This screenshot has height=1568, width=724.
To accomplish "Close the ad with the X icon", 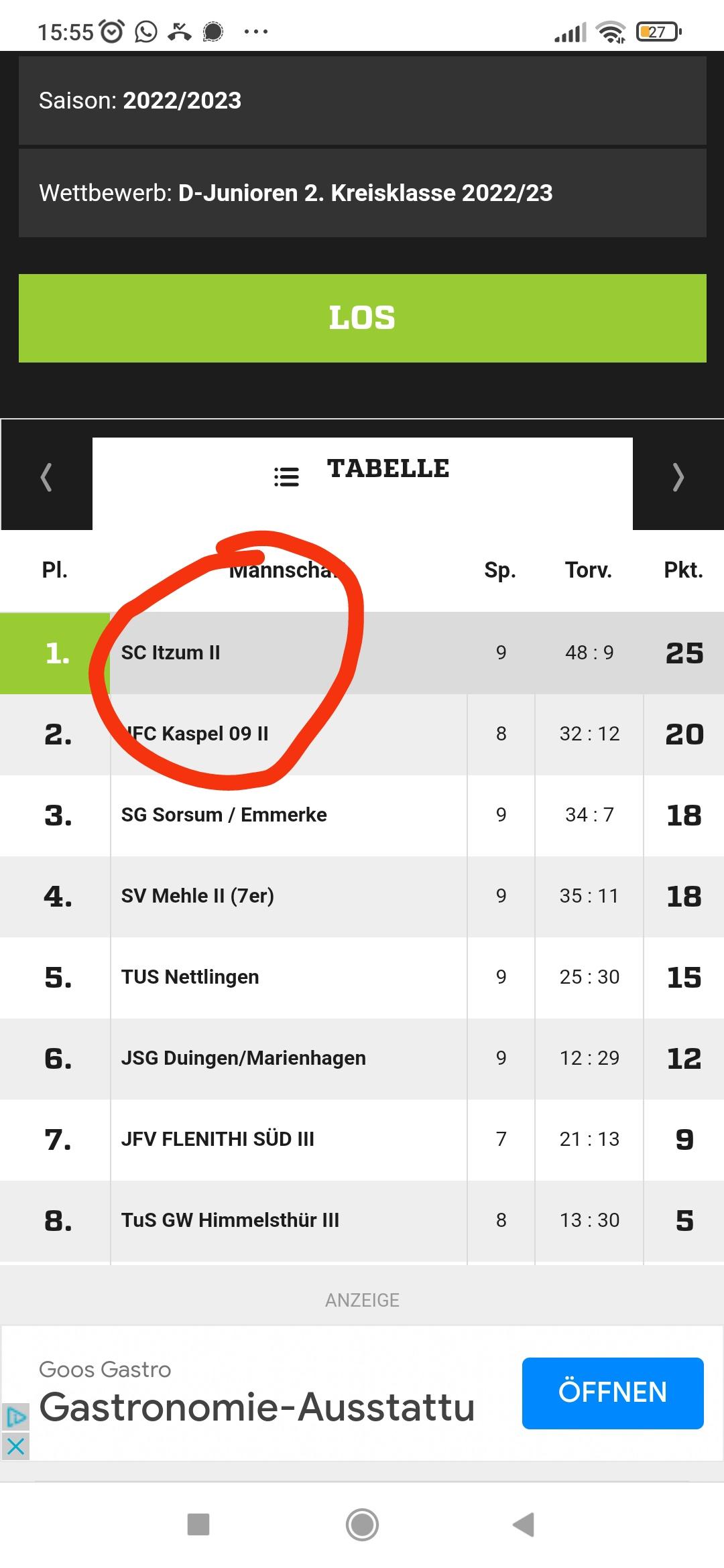I will [x=15, y=1447].
